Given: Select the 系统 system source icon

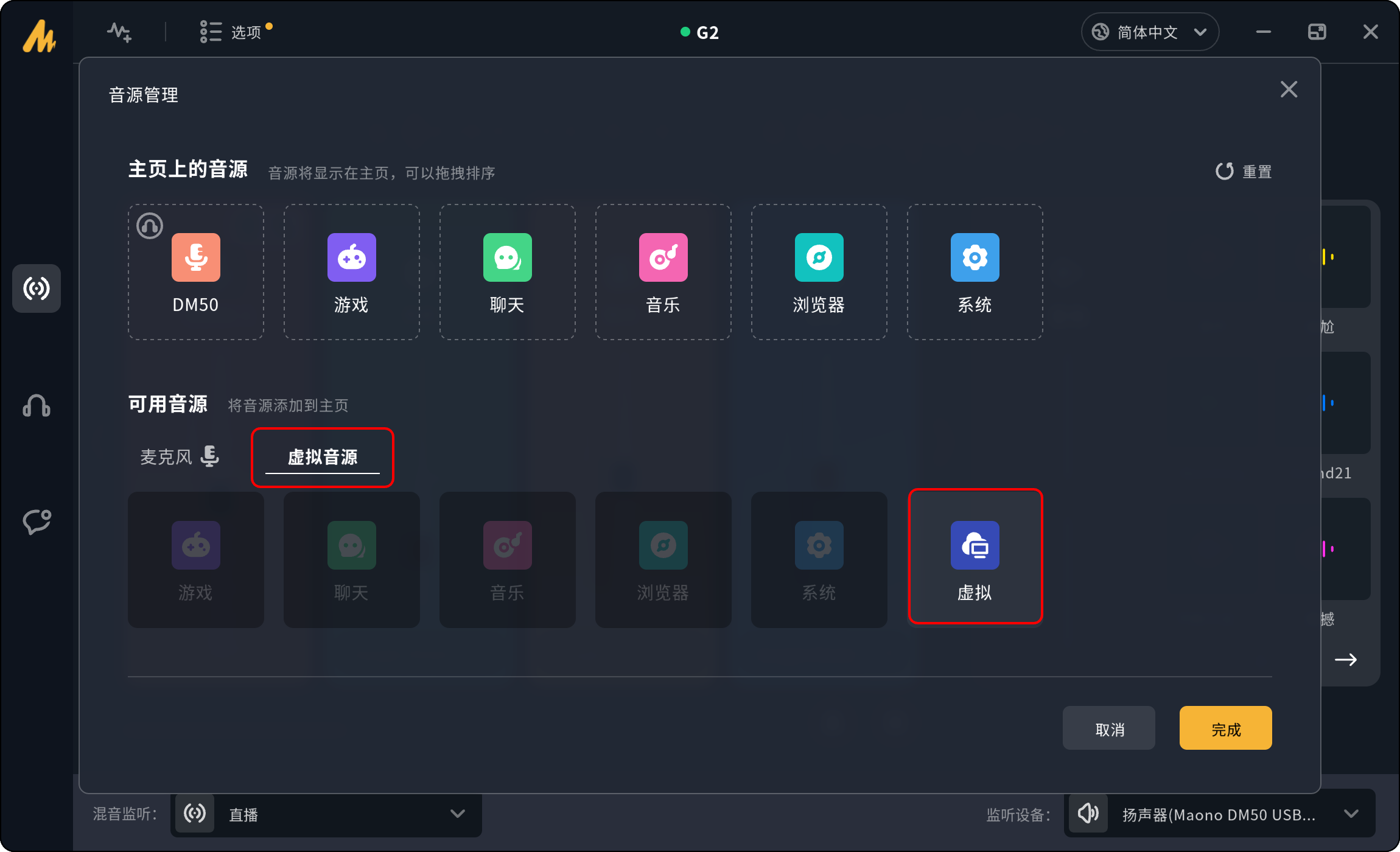Looking at the screenshot, I should [x=975, y=257].
